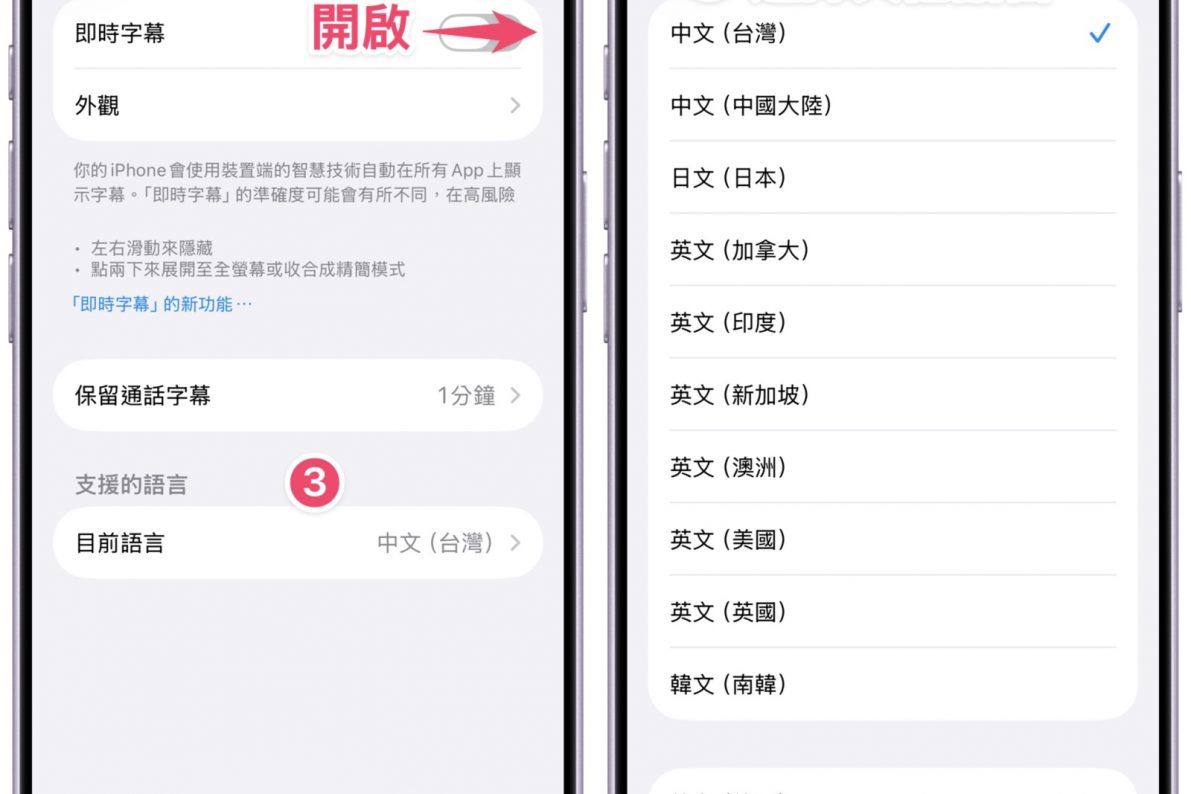This screenshot has width=1191, height=794.
Task: Choose 英文 (印度) language
Action: coord(892,322)
